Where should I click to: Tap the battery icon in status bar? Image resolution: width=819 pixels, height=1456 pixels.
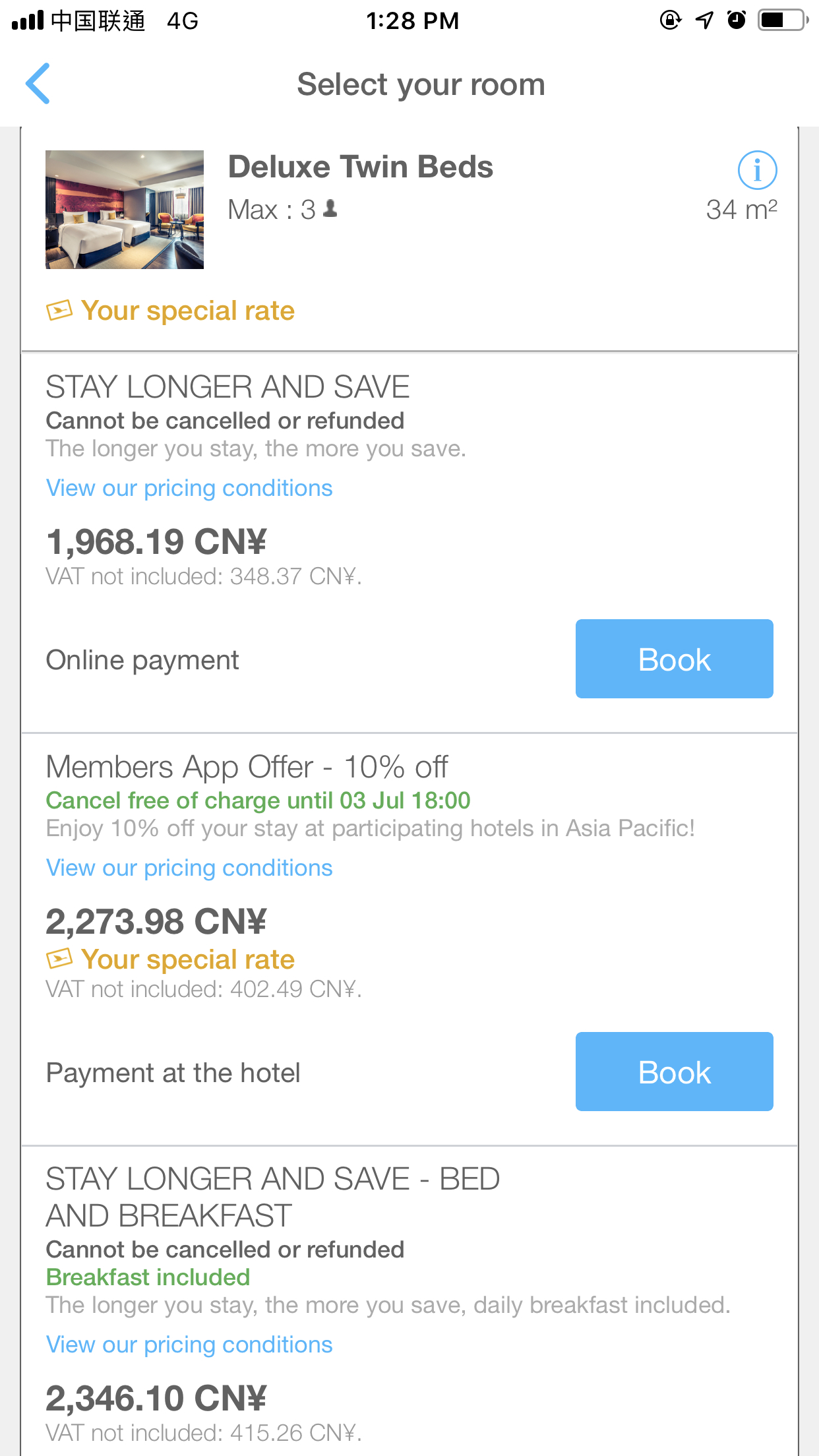point(783,20)
